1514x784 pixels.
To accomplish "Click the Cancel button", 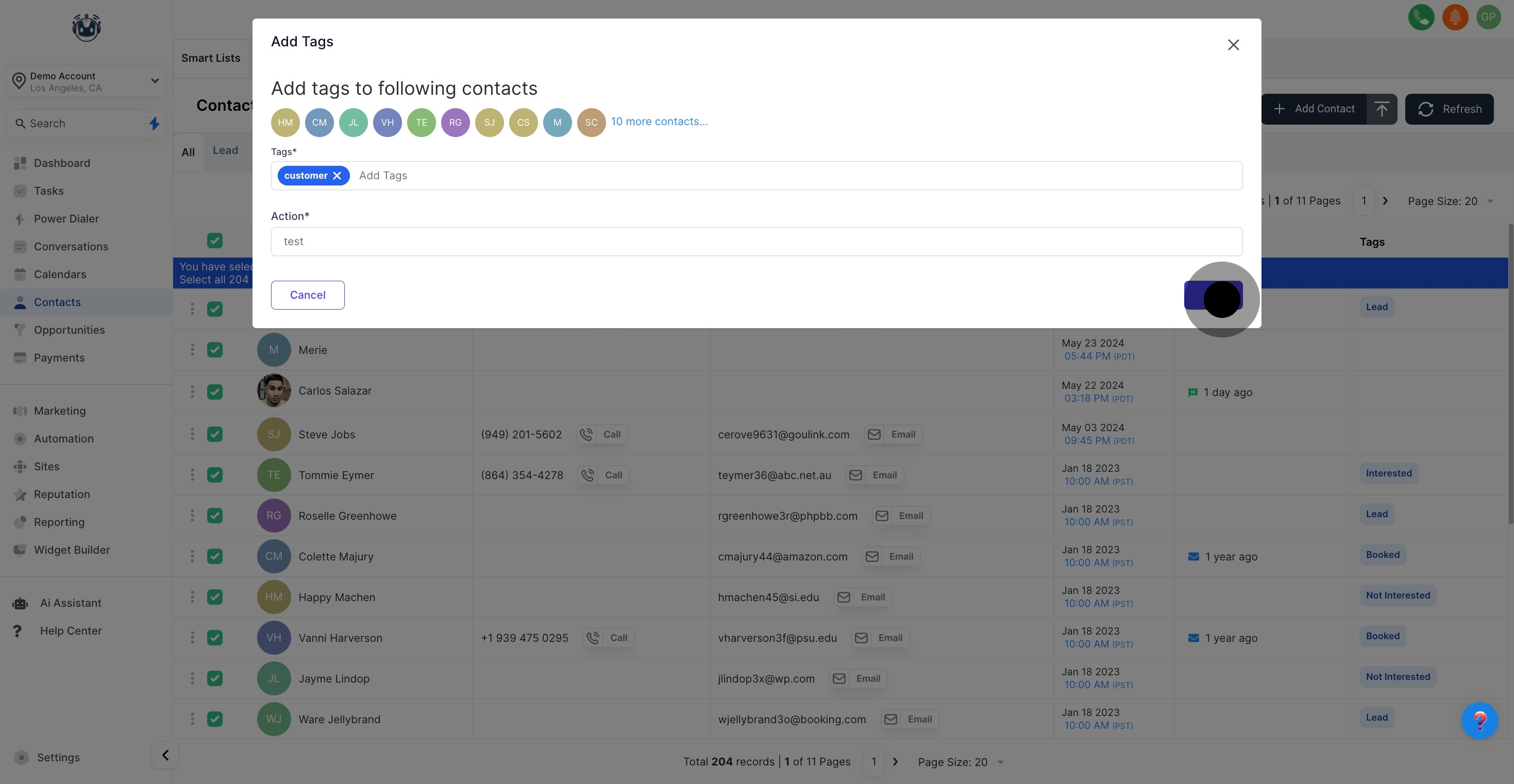I will coord(307,295).
